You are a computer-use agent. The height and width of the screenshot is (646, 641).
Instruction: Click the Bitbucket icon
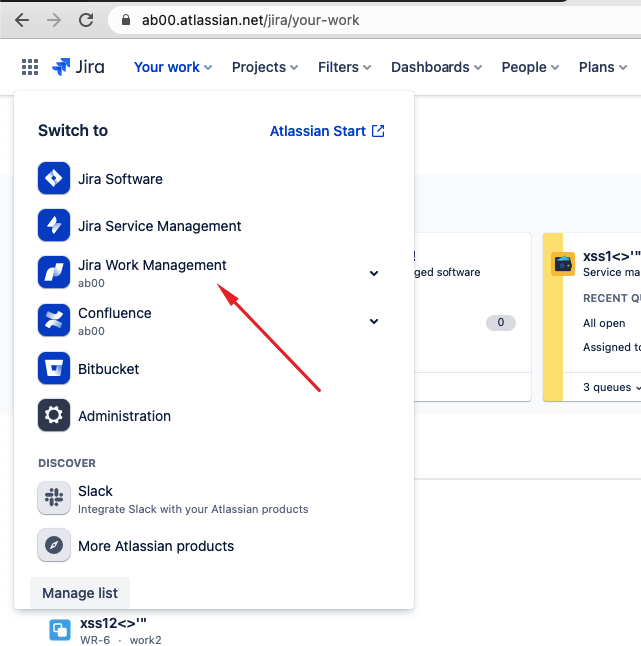(53, 369)
